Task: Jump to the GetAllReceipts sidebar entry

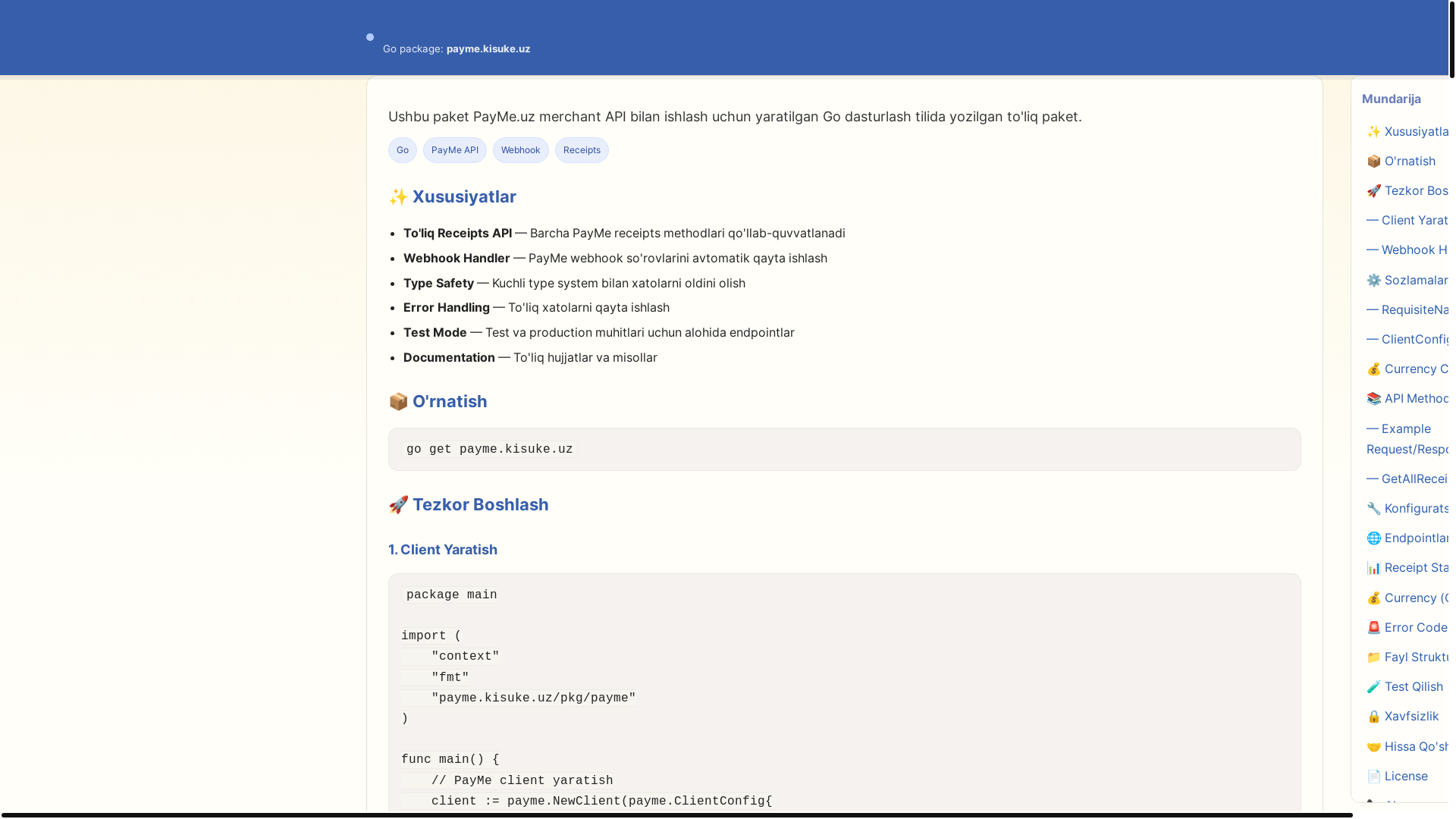Action: pos(1407,479)
